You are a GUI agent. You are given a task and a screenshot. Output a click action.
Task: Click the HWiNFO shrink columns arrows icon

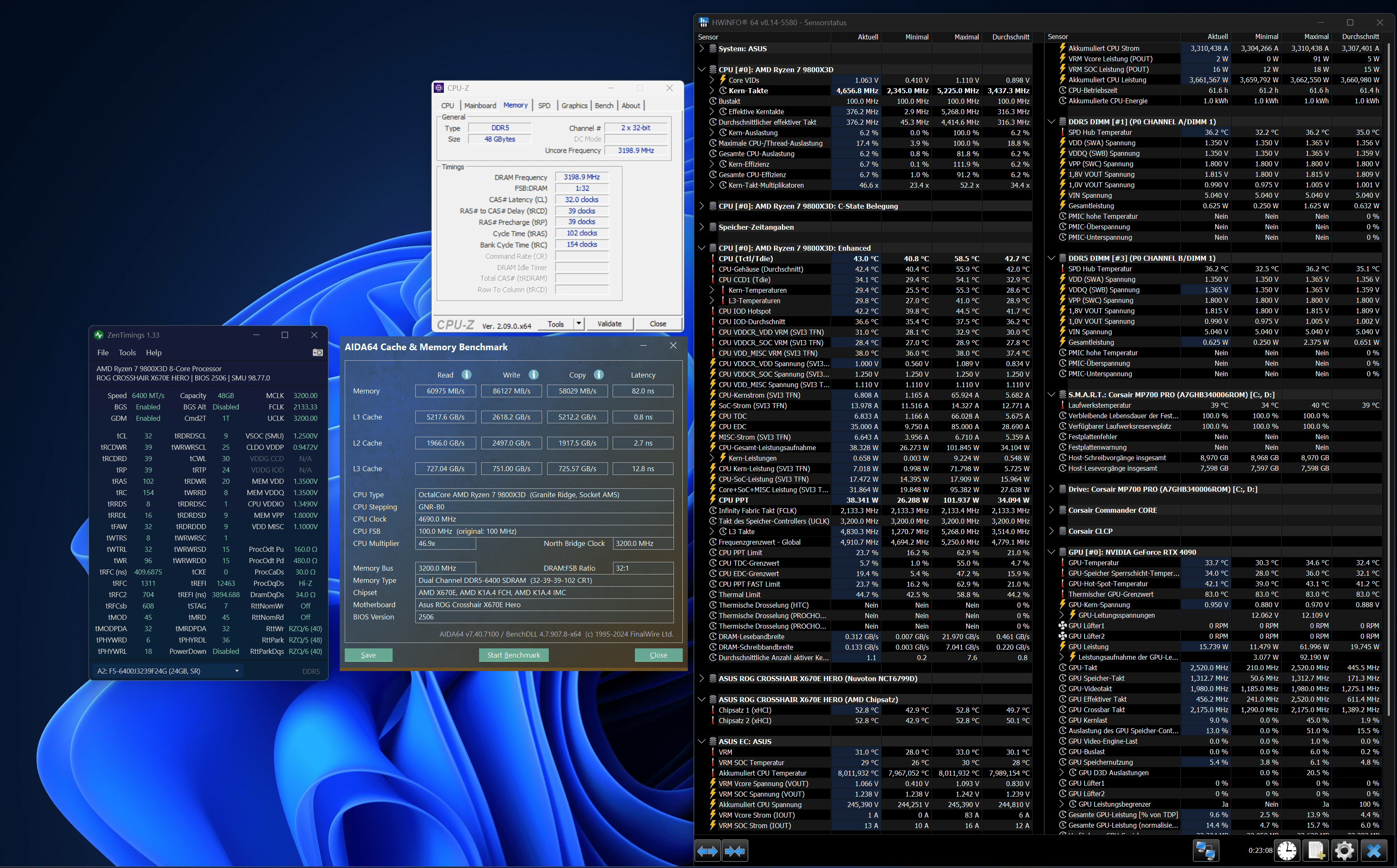coord(735,851)
